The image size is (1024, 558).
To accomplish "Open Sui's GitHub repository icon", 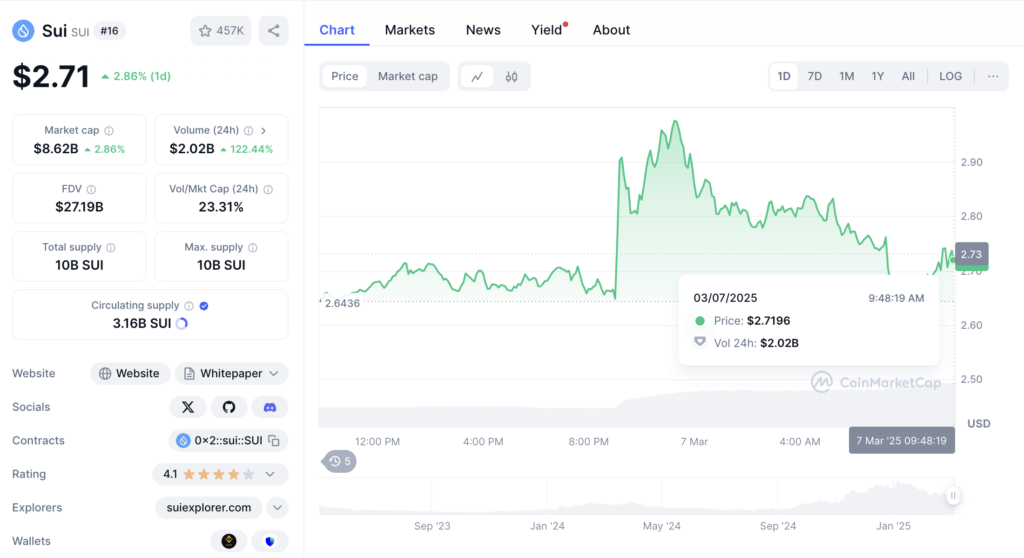I will point(229,407).
